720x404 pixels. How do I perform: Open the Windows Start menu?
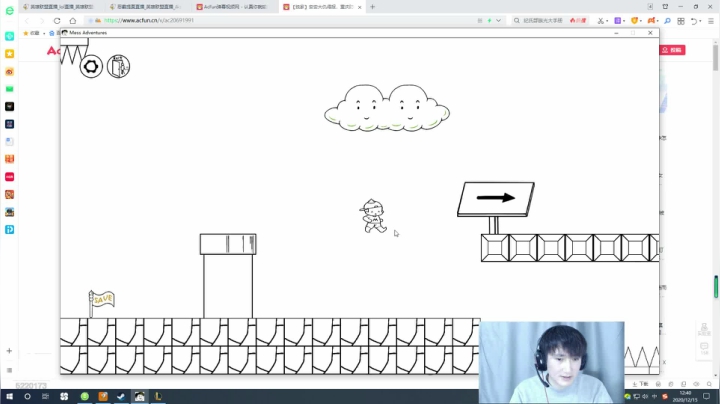(9, 396)
